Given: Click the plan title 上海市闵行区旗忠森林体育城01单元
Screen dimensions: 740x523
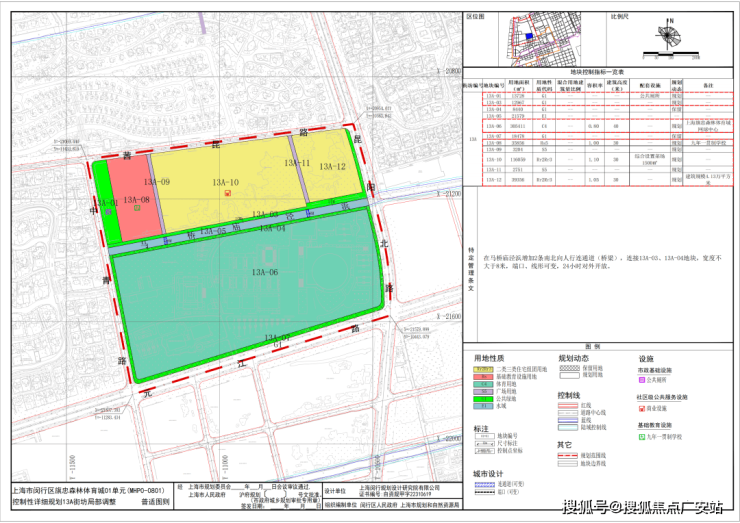Looking at the screenshot, I should [89, 491].
